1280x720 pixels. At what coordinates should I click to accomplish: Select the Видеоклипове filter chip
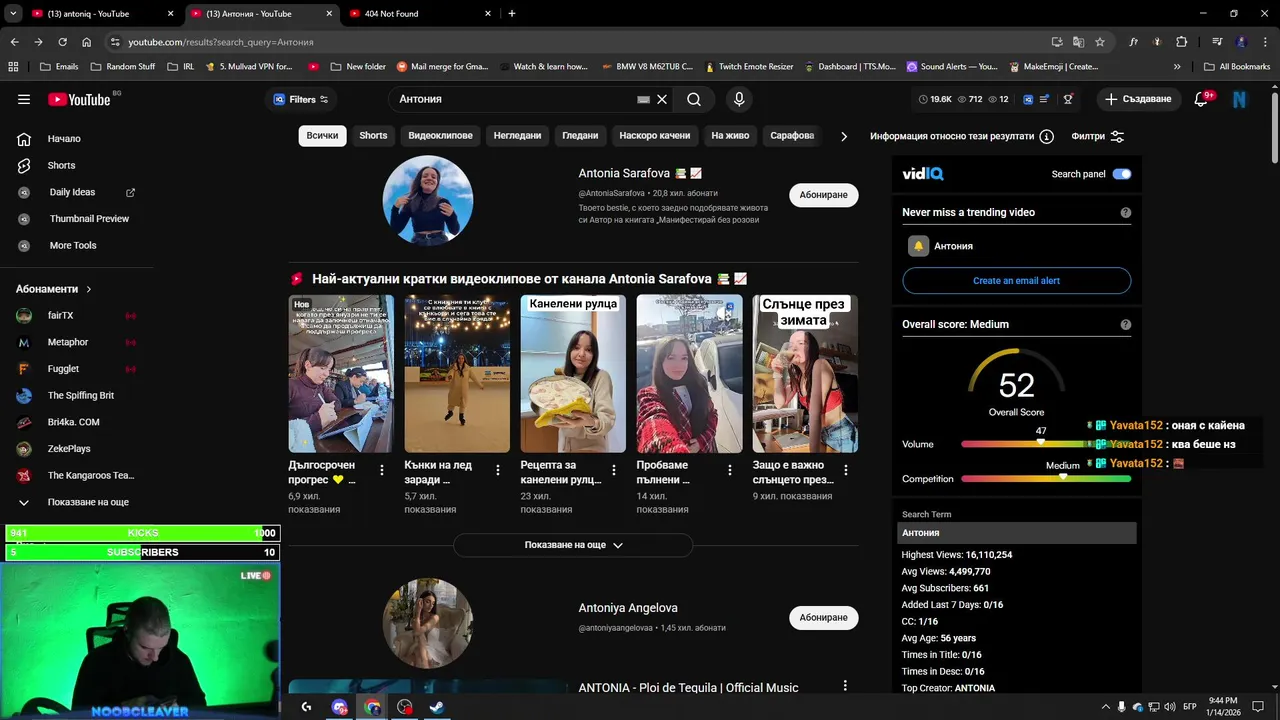tap(440, 136)
